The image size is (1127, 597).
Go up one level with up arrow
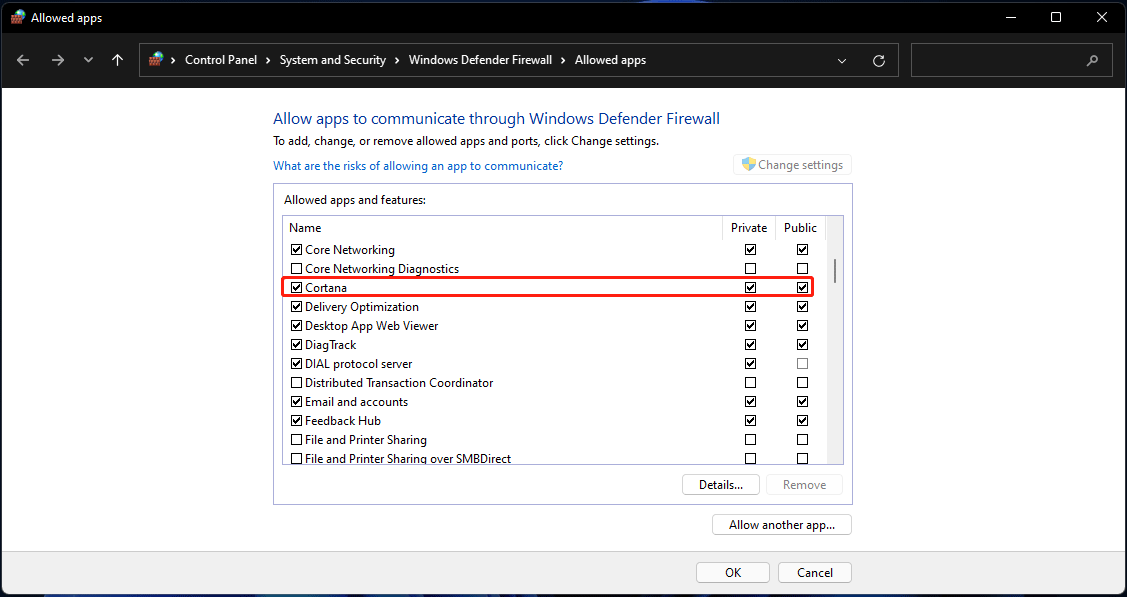pyautogui.click(x=118, y=60)
